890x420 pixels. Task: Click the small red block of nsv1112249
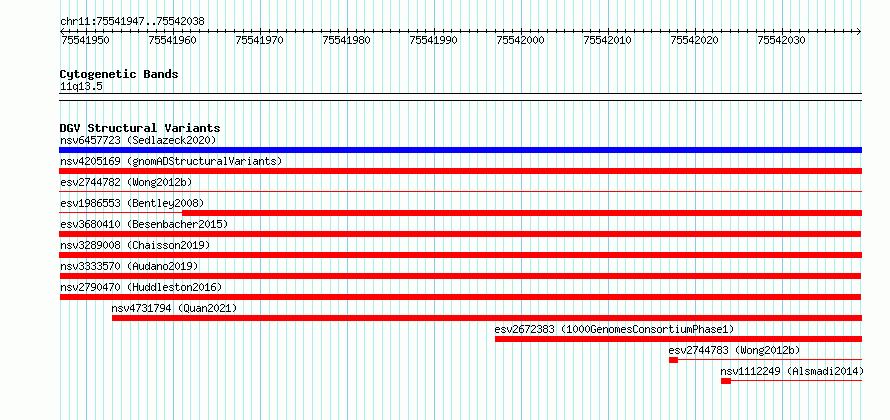pos(725,381)
